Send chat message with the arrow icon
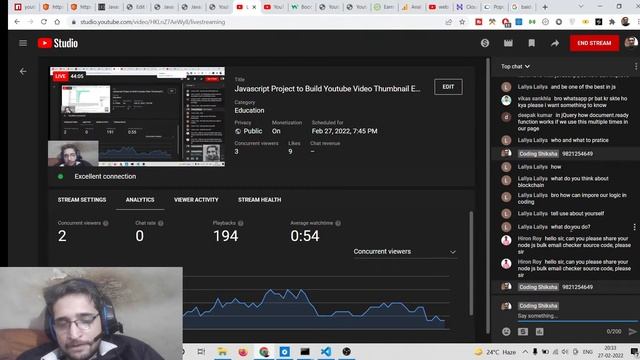 click(633, 331)
